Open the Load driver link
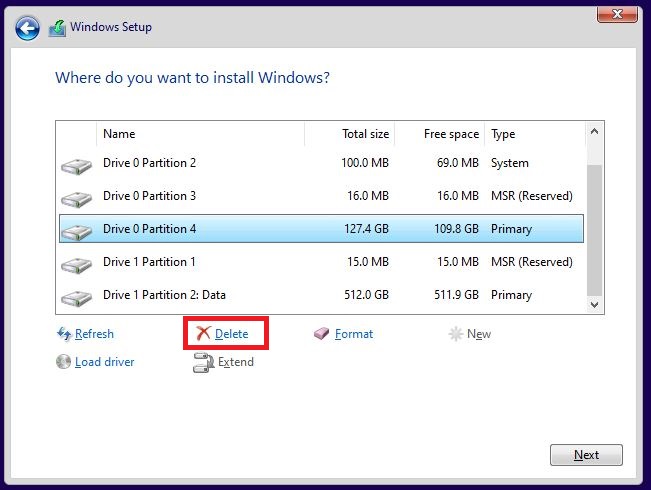Screen dimensions: 651x490 (105, 362)
